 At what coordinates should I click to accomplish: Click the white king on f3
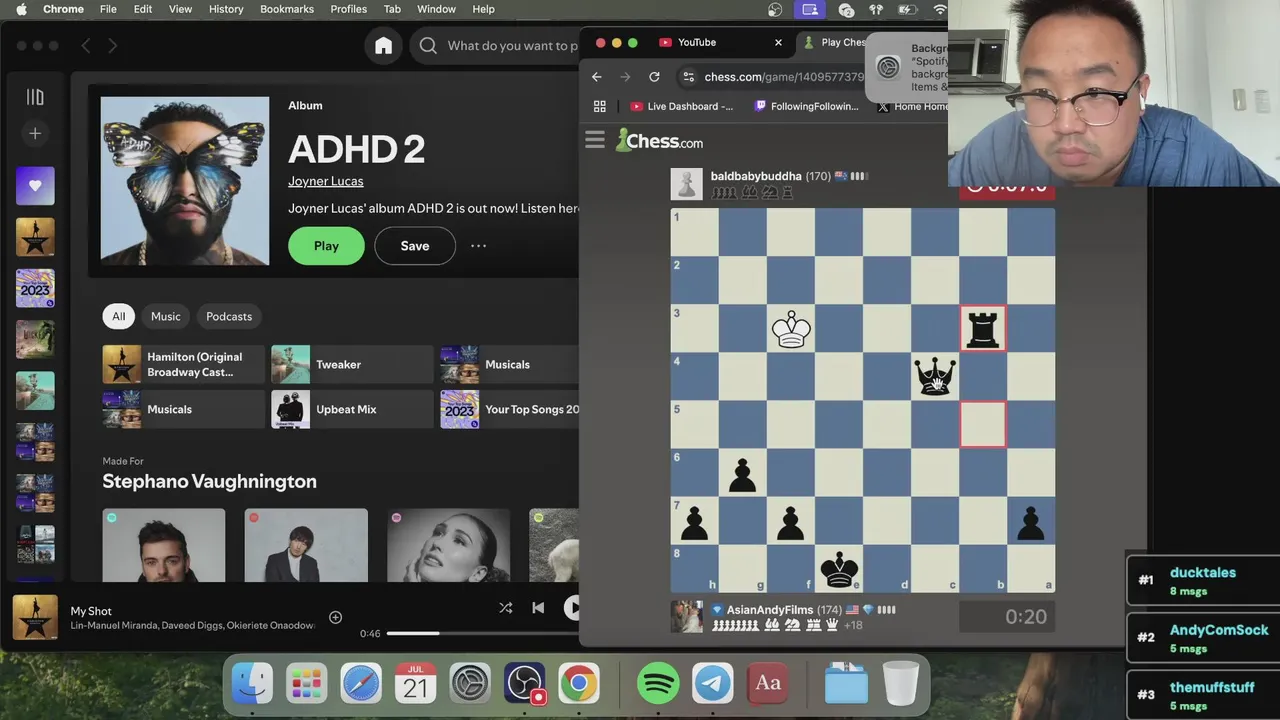tap(791, 329)
